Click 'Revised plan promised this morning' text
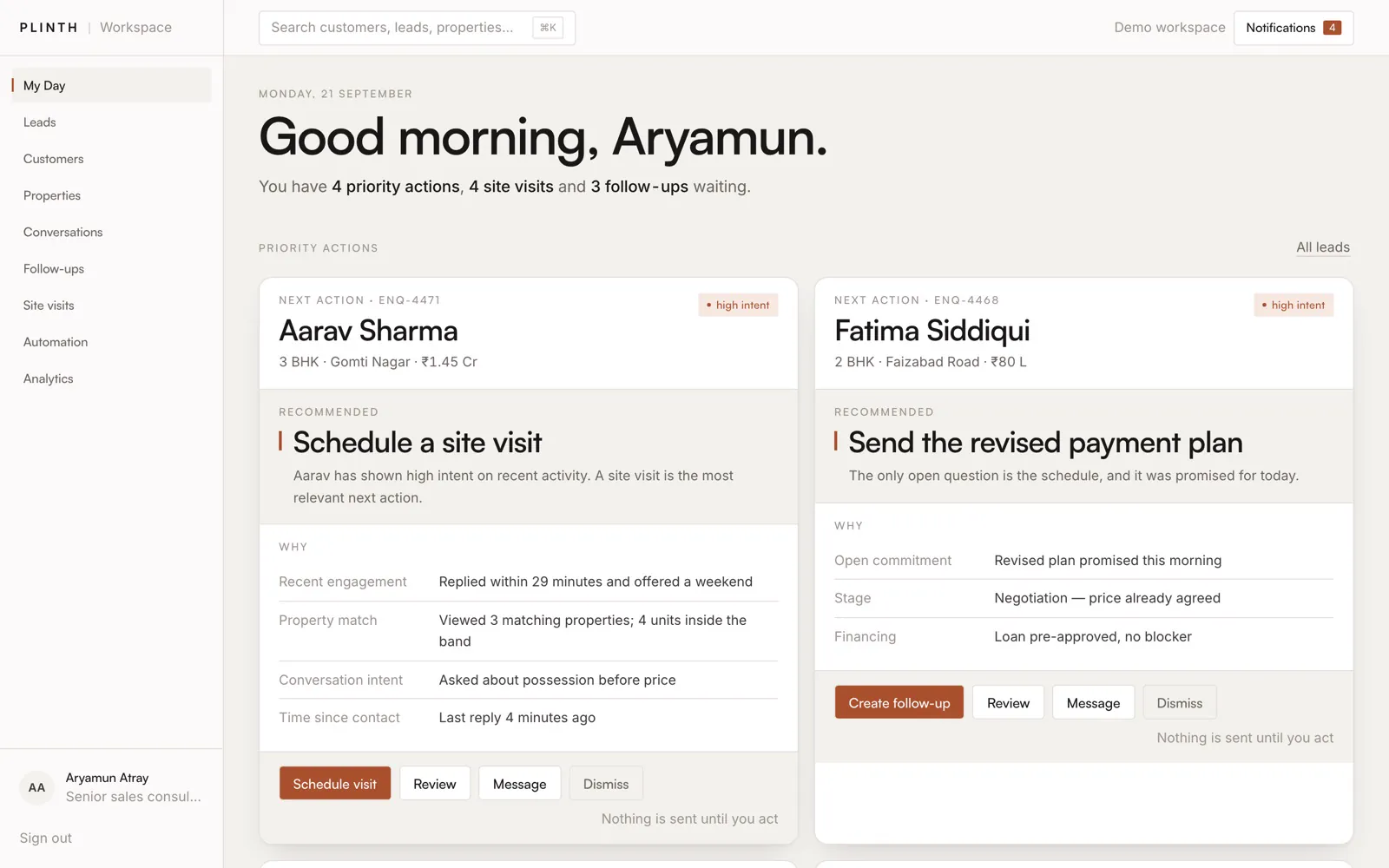 pyautogui.click(x=1108, y=561)
